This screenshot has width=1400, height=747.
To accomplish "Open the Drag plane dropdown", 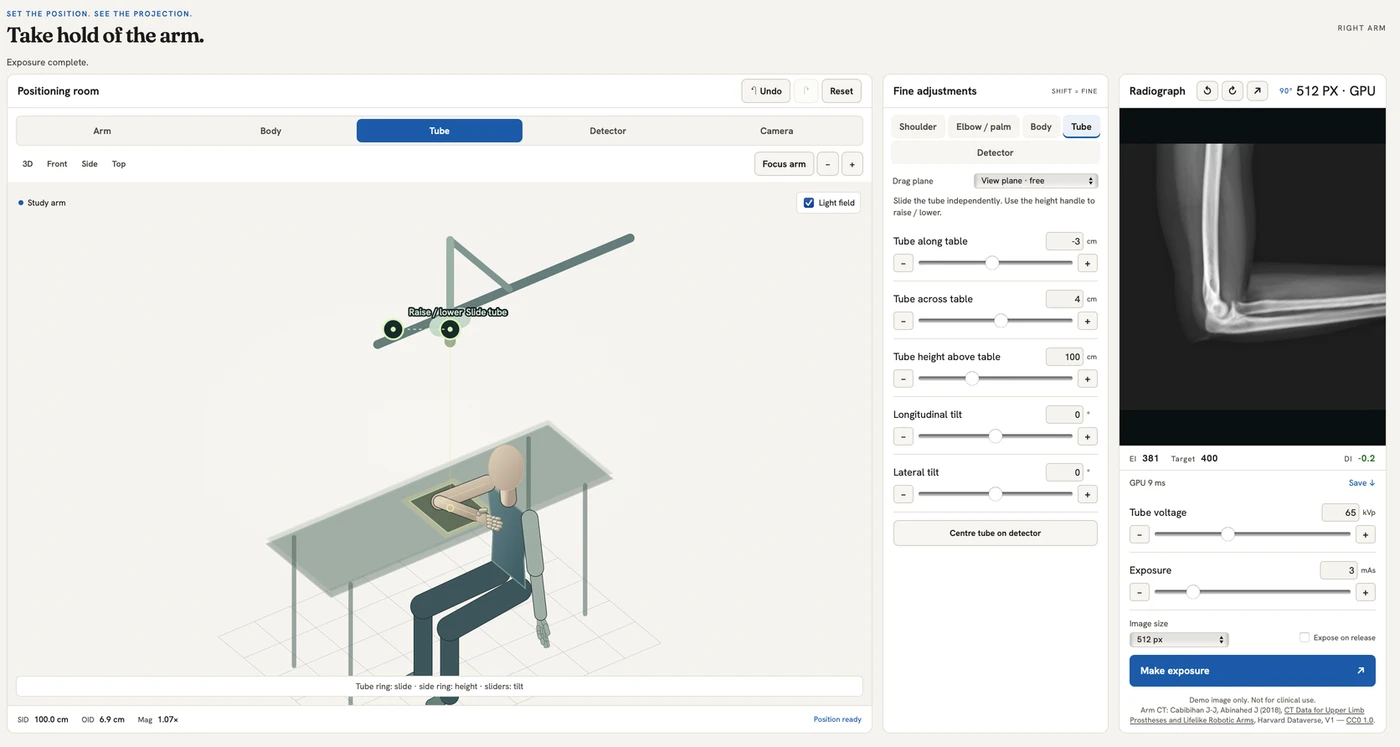I will [x=1036, y=181].
